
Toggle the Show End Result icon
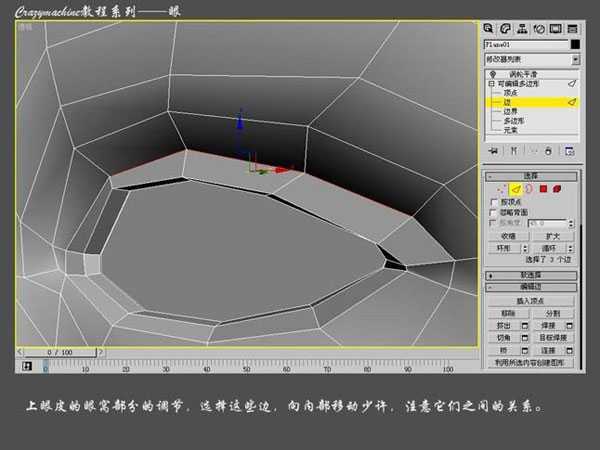pyautogui.click(x=514, y=151)
